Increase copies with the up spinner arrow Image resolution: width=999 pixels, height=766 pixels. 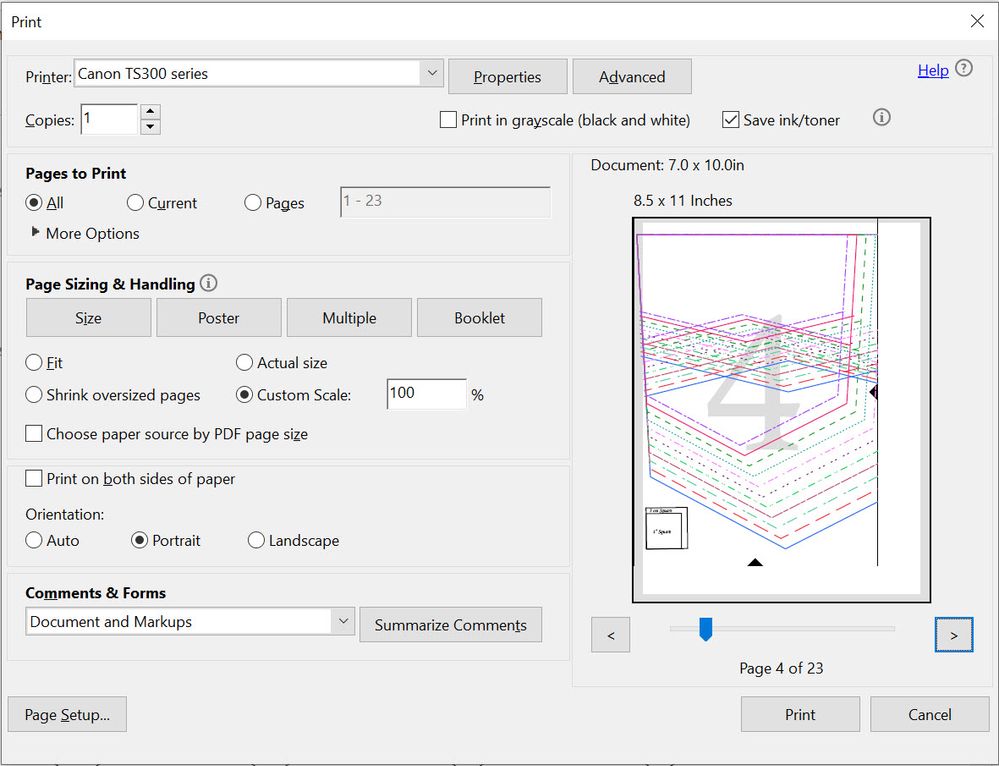pos(150,111)
